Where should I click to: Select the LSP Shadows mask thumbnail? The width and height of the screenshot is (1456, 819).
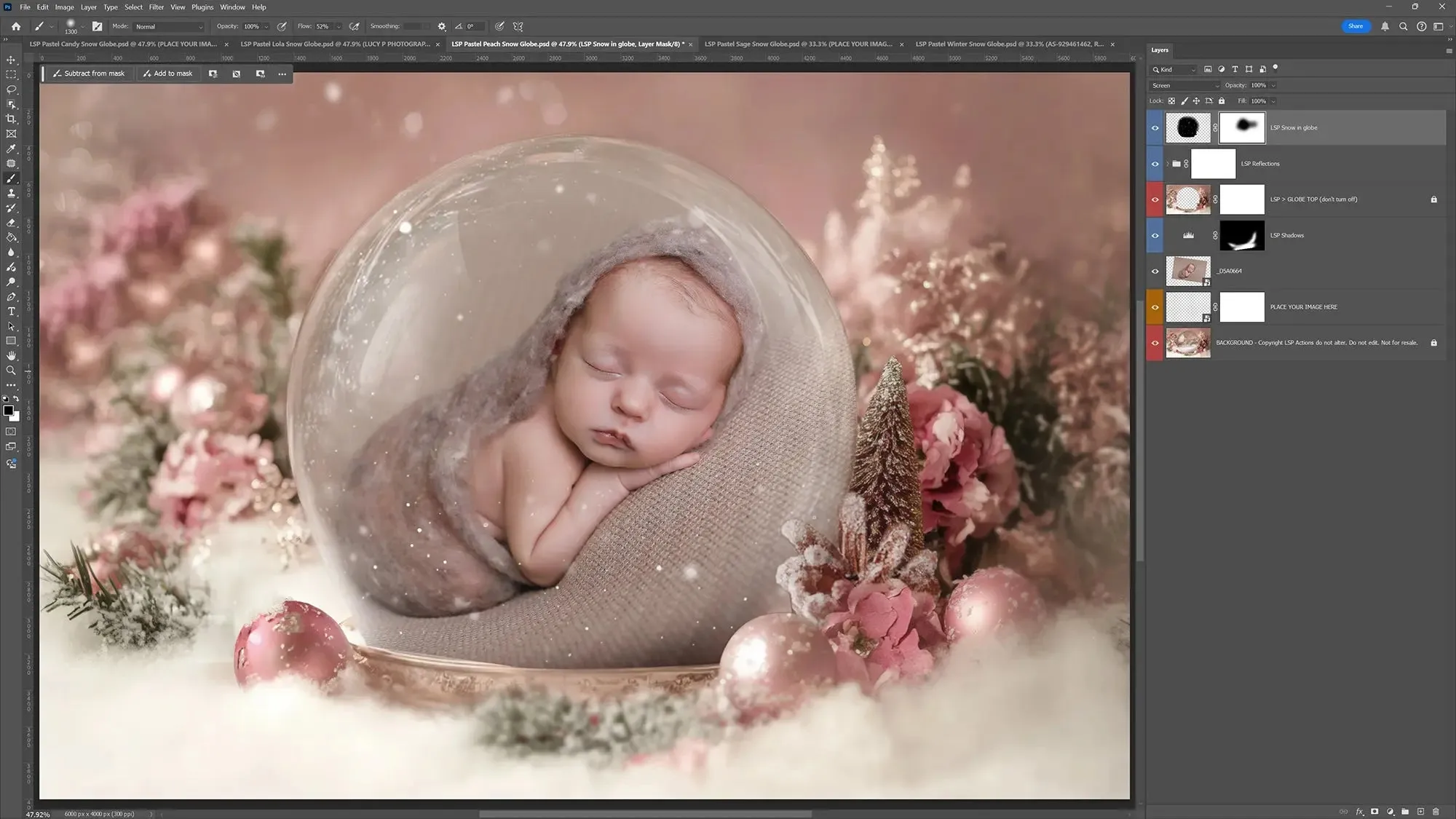pyautogui.click(x=1242, y=235)
